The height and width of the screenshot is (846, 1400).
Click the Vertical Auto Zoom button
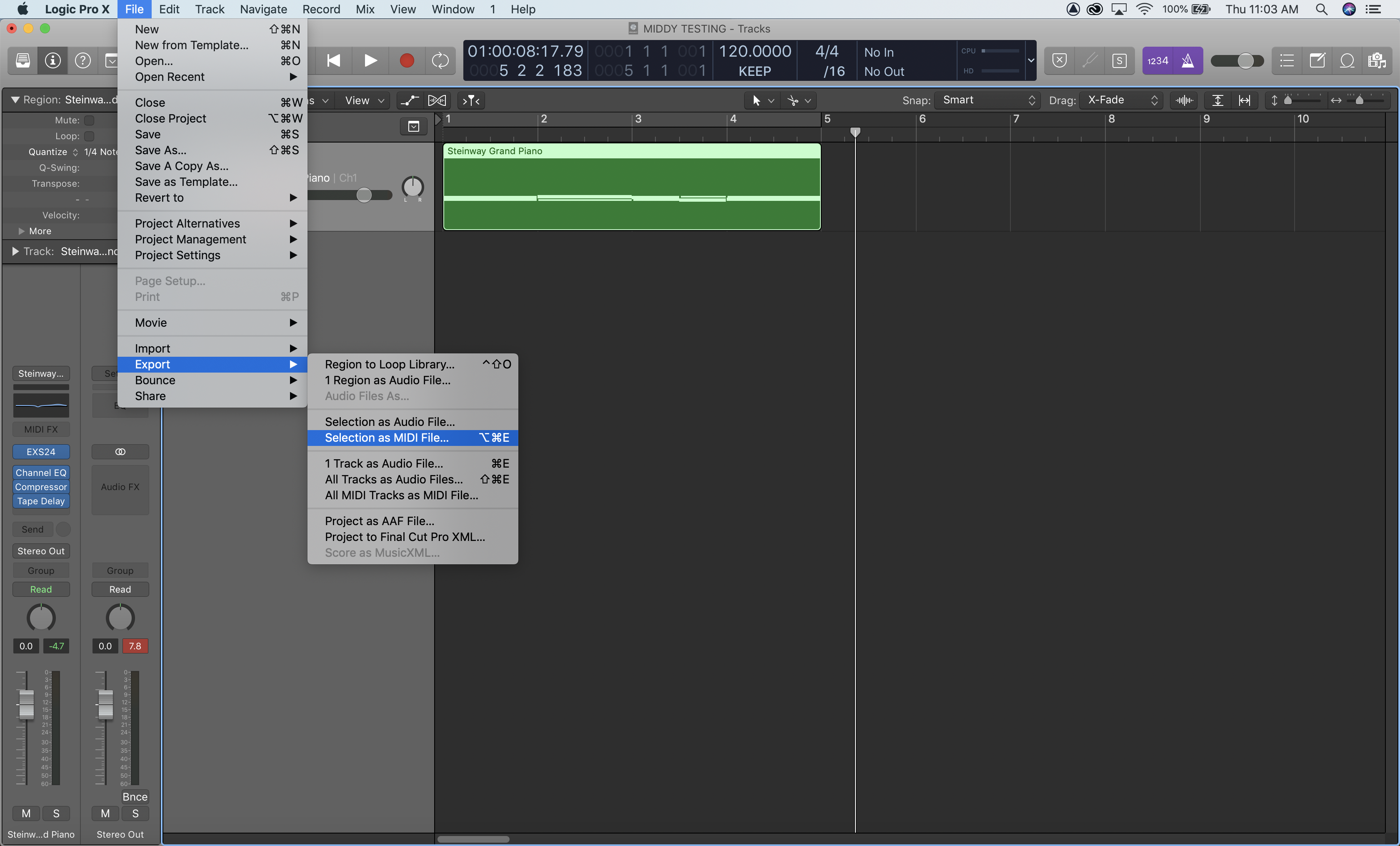coord(1217,100)
